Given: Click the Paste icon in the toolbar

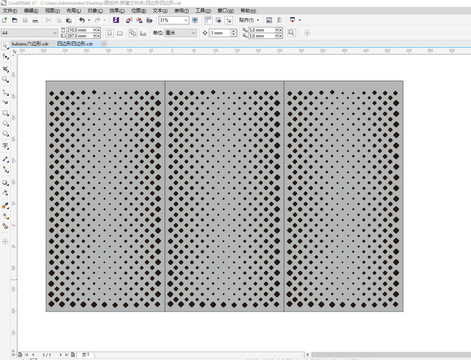Looking at the screenshot, I should point(69,20).
